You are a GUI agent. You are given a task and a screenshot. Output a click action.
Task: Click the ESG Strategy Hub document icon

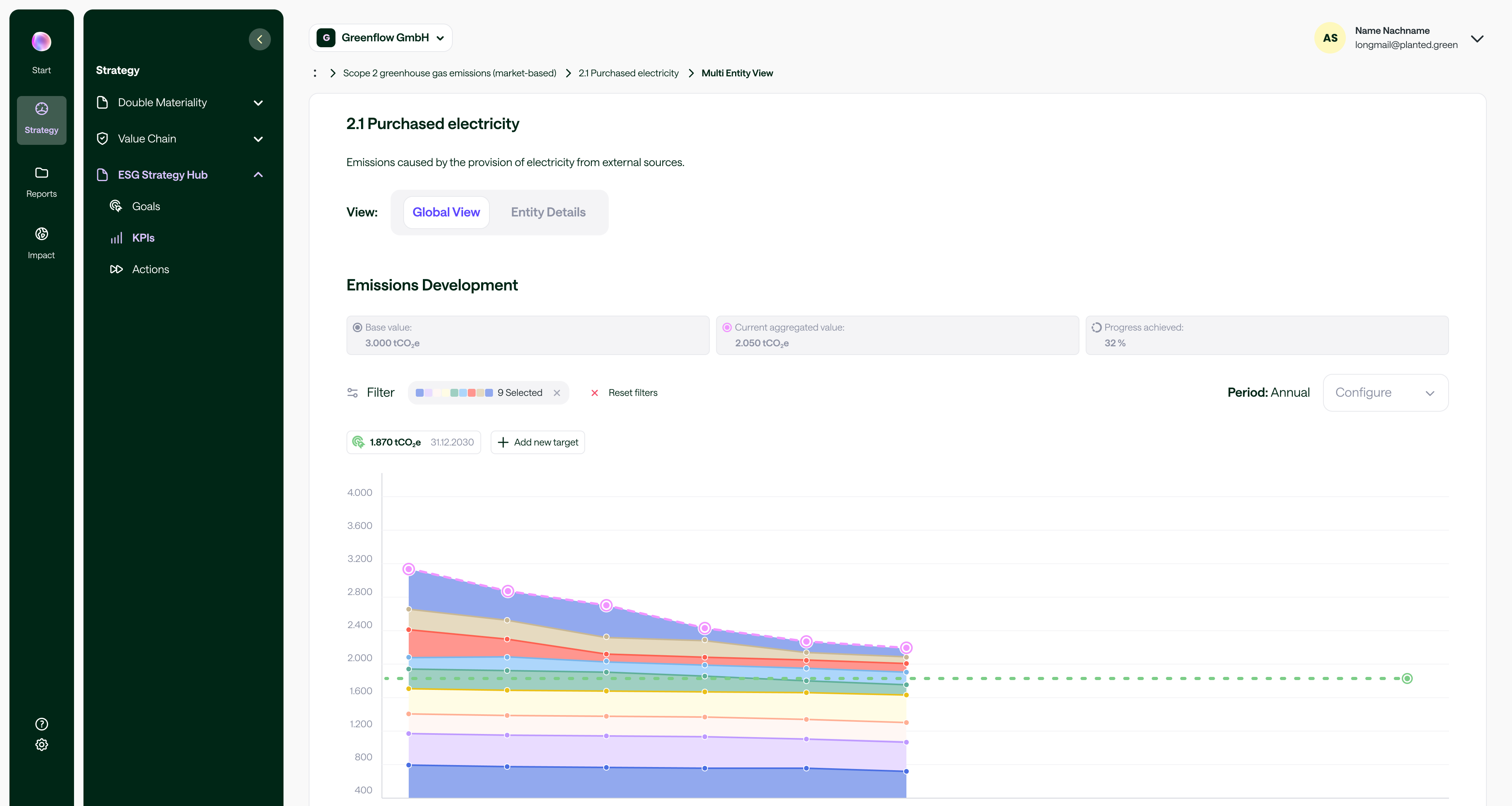102,175
